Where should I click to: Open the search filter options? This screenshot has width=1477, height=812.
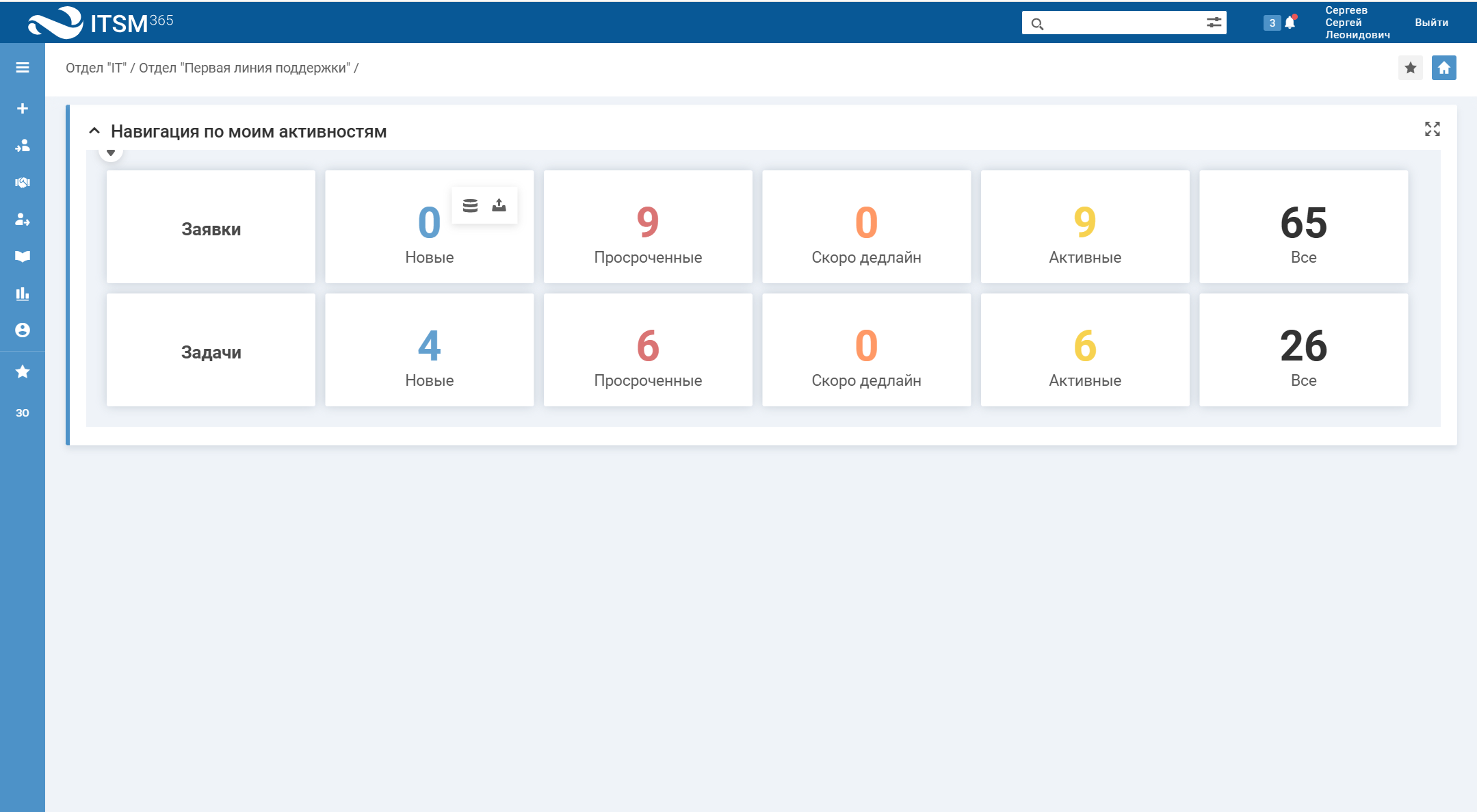[1216, 22]
